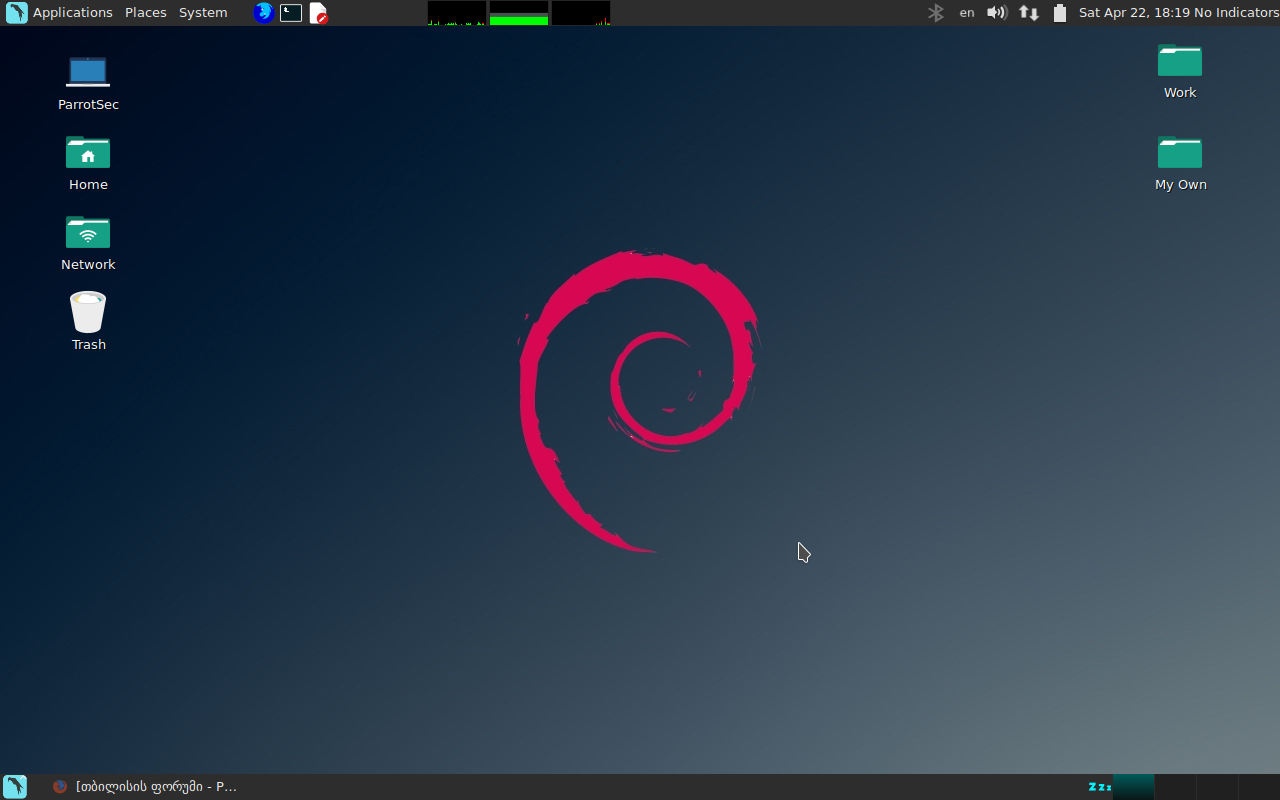Open the Places menu
Screen dimensions: 1280x800
(145, 13)
